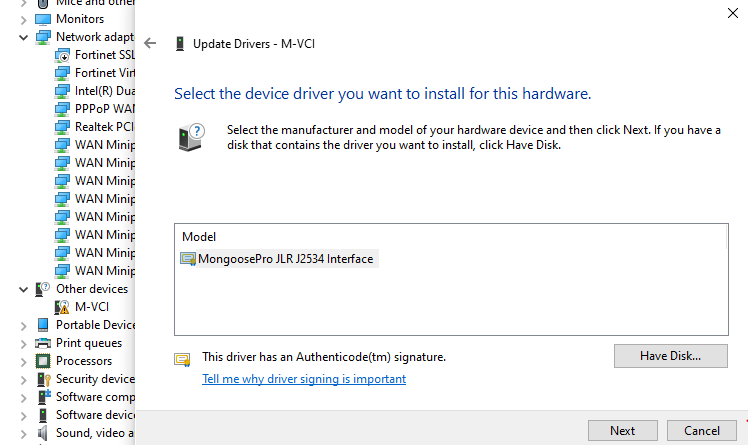Click the M-VCI device icon beside the dialog title

click(180, 43)
